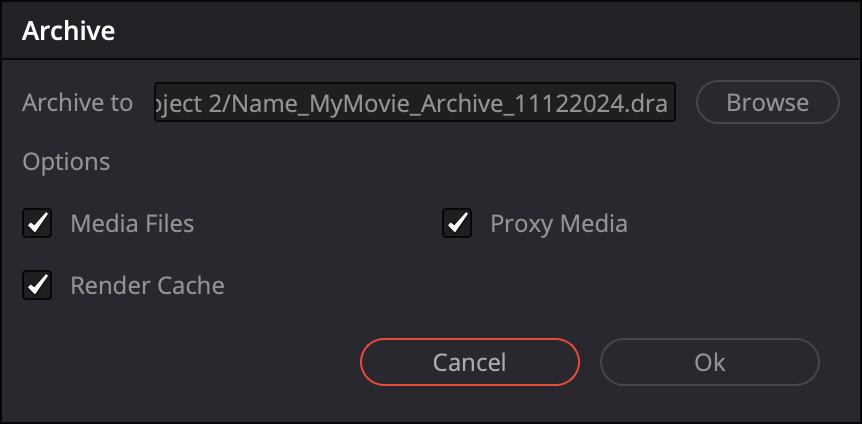
Task: Confirm the archive with the Ok button
Action: click(709, 362)
